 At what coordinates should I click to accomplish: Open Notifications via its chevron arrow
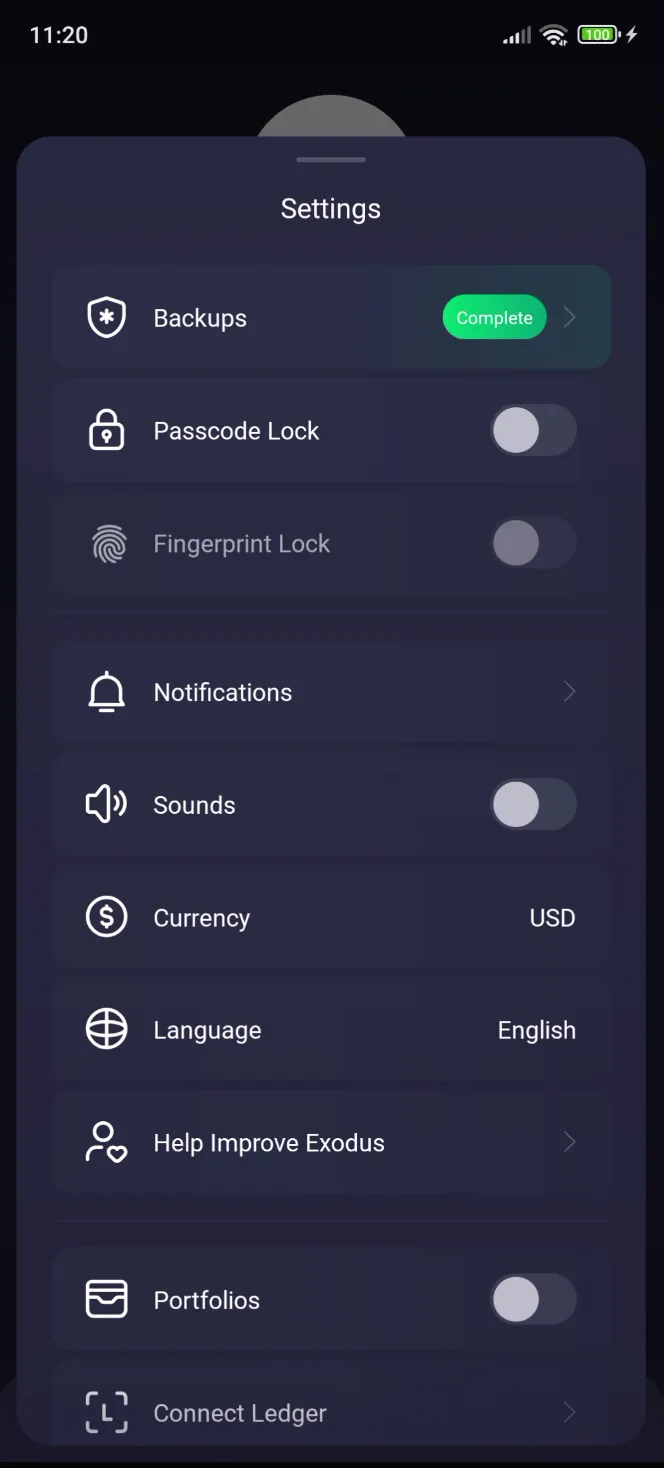569,691
